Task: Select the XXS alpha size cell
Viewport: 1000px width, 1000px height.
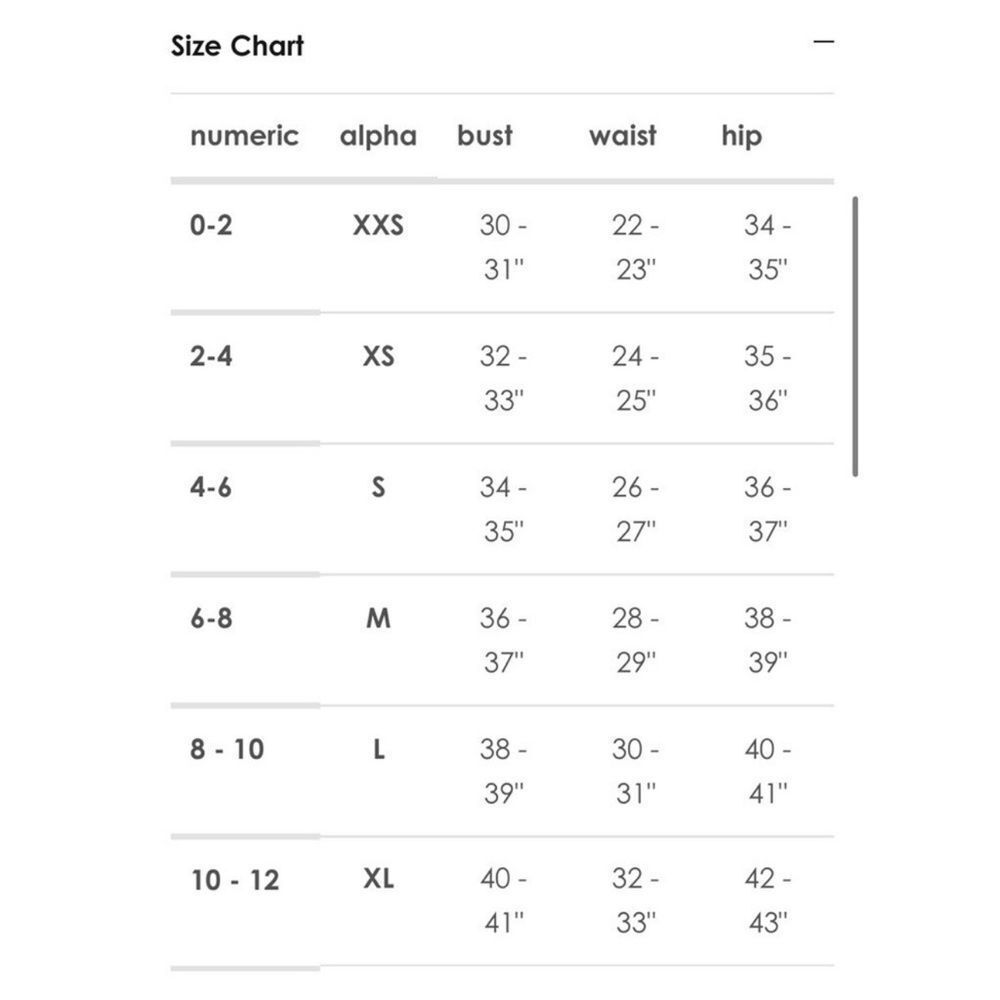Action: pos(378,225)
